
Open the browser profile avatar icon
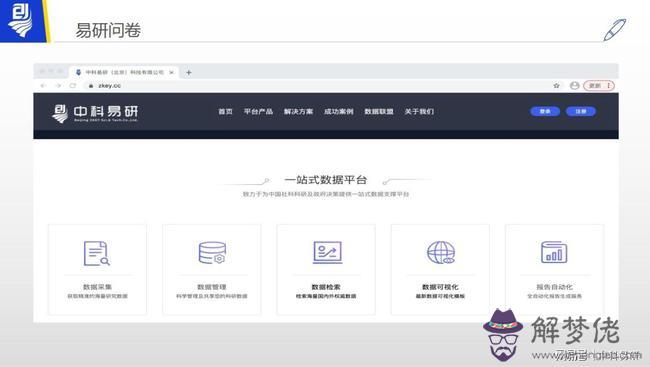575,85
